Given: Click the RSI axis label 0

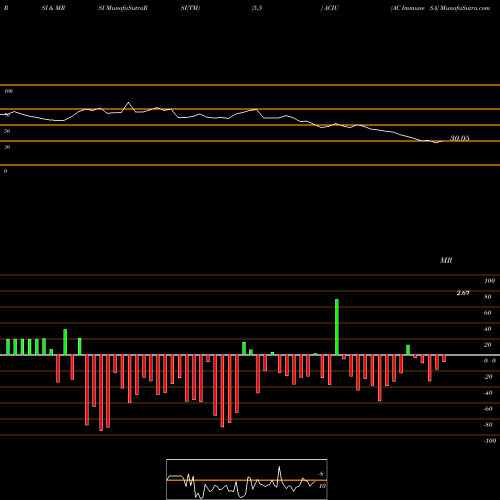Looking at the screenshot, I should (5, 171).
